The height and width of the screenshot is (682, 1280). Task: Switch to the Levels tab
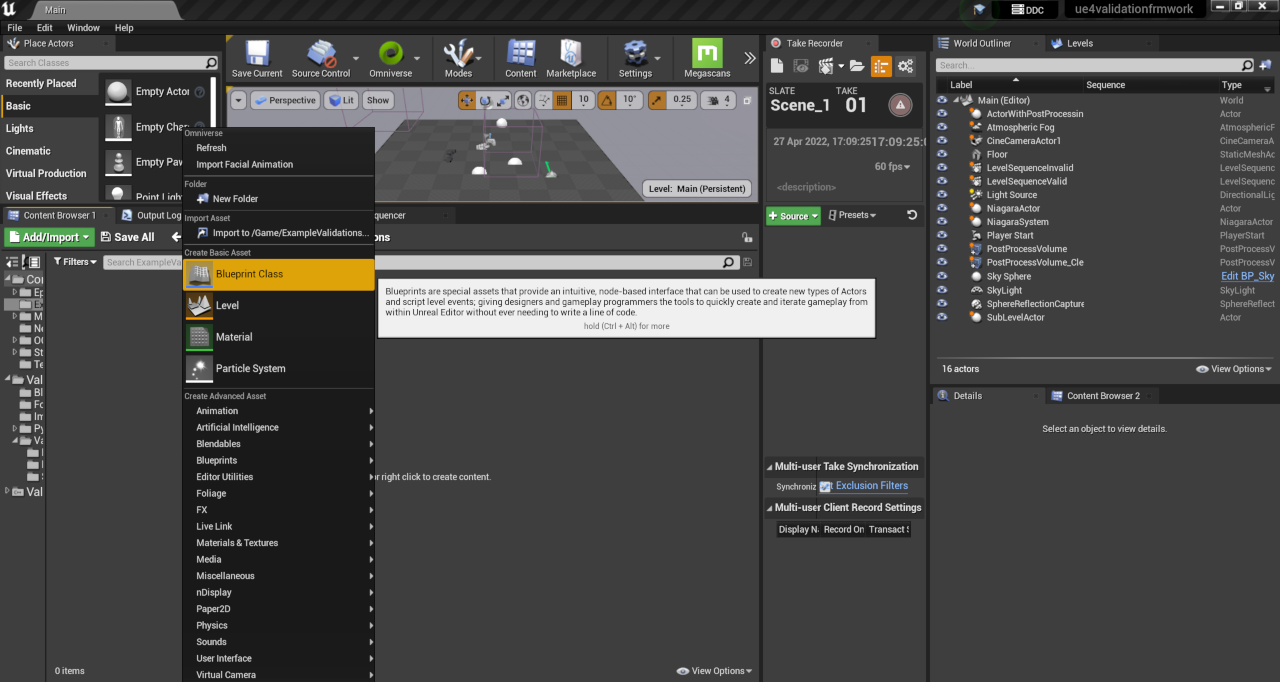[1079, 43]
